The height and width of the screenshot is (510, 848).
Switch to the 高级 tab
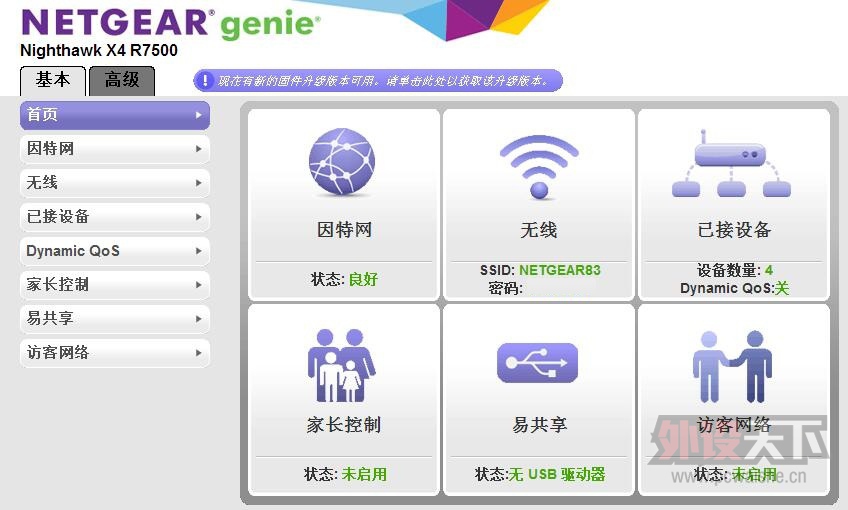[x=122, y=81]
